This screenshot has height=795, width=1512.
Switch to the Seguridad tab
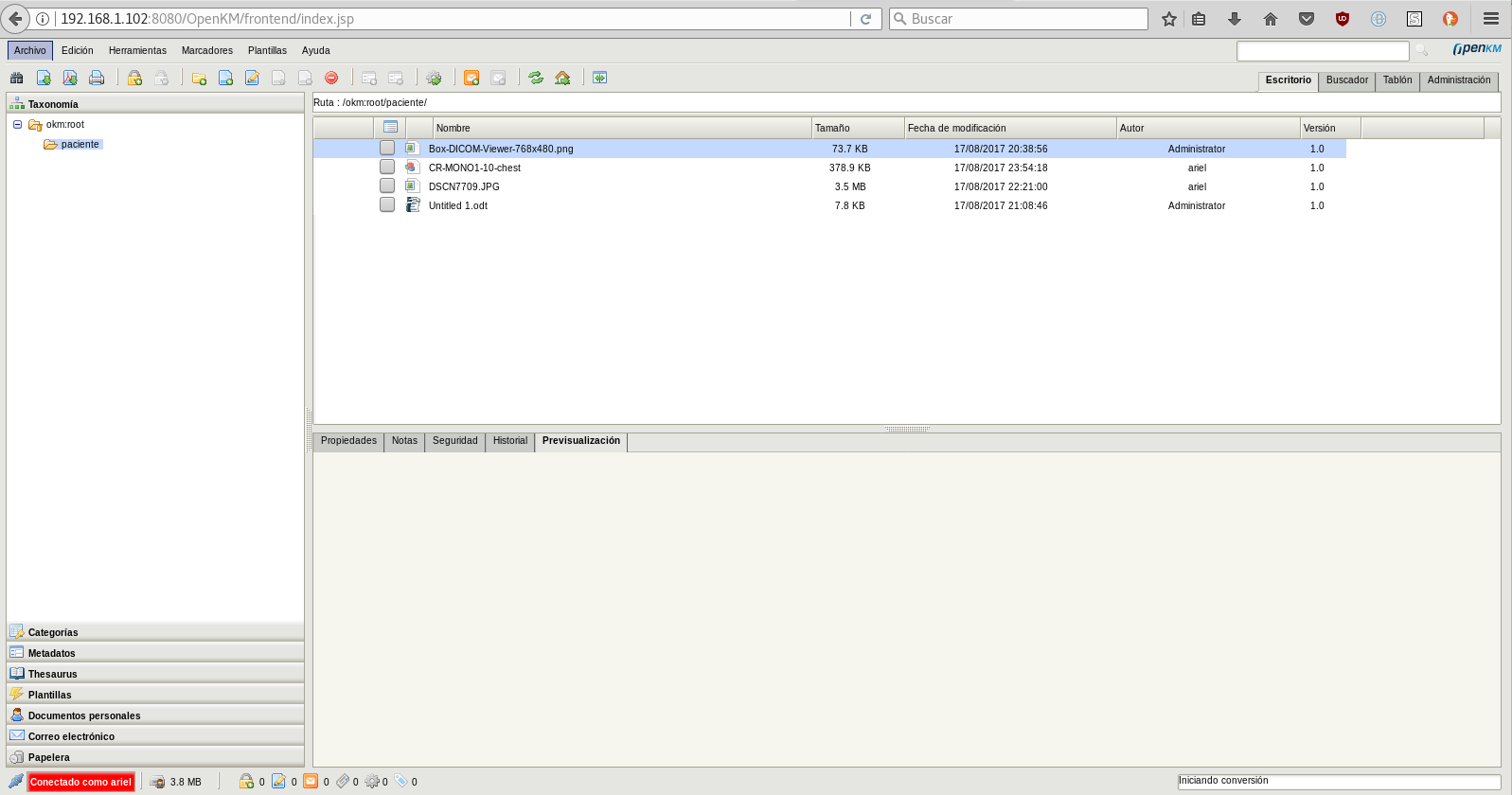pos(454,441)
